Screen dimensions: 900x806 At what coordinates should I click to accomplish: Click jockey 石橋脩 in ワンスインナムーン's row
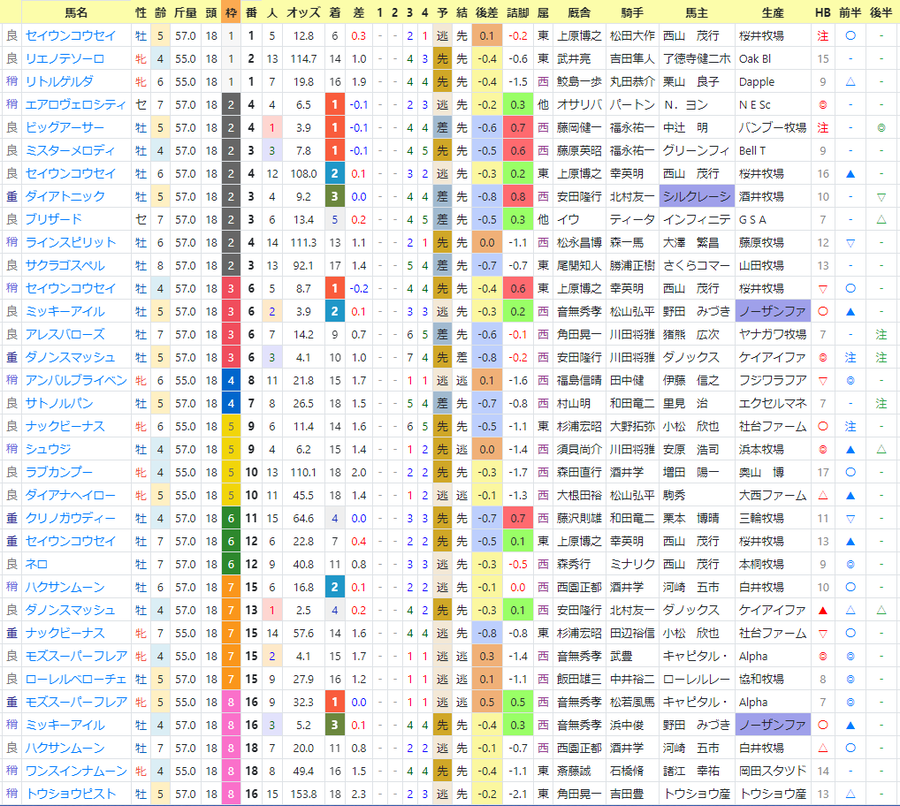pos(627,771)
